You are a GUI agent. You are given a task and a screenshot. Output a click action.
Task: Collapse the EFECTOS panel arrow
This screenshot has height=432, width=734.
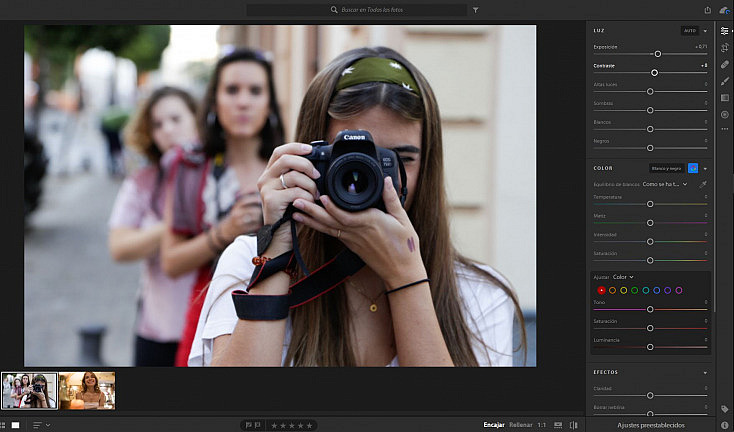click(x=705, y=373)
